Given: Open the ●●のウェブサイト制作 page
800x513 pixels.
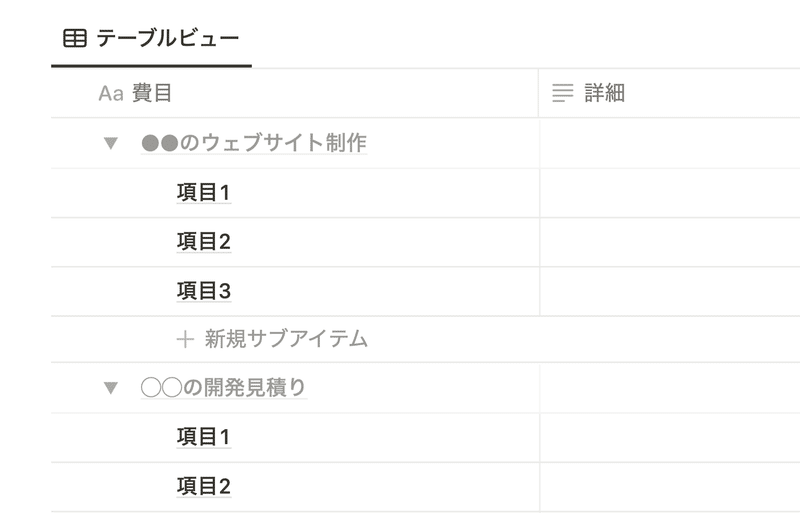Looking at the screenshot, I should click(x=254, y=143).
